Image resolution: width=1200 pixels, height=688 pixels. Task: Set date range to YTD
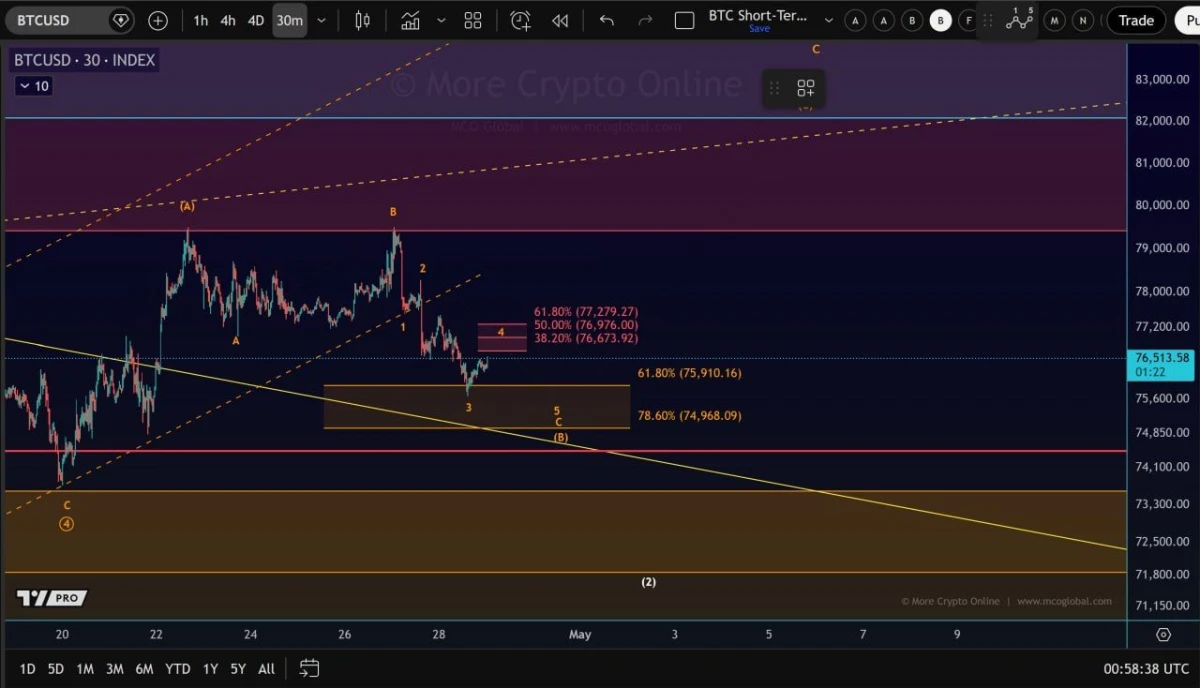pos(178,668)
